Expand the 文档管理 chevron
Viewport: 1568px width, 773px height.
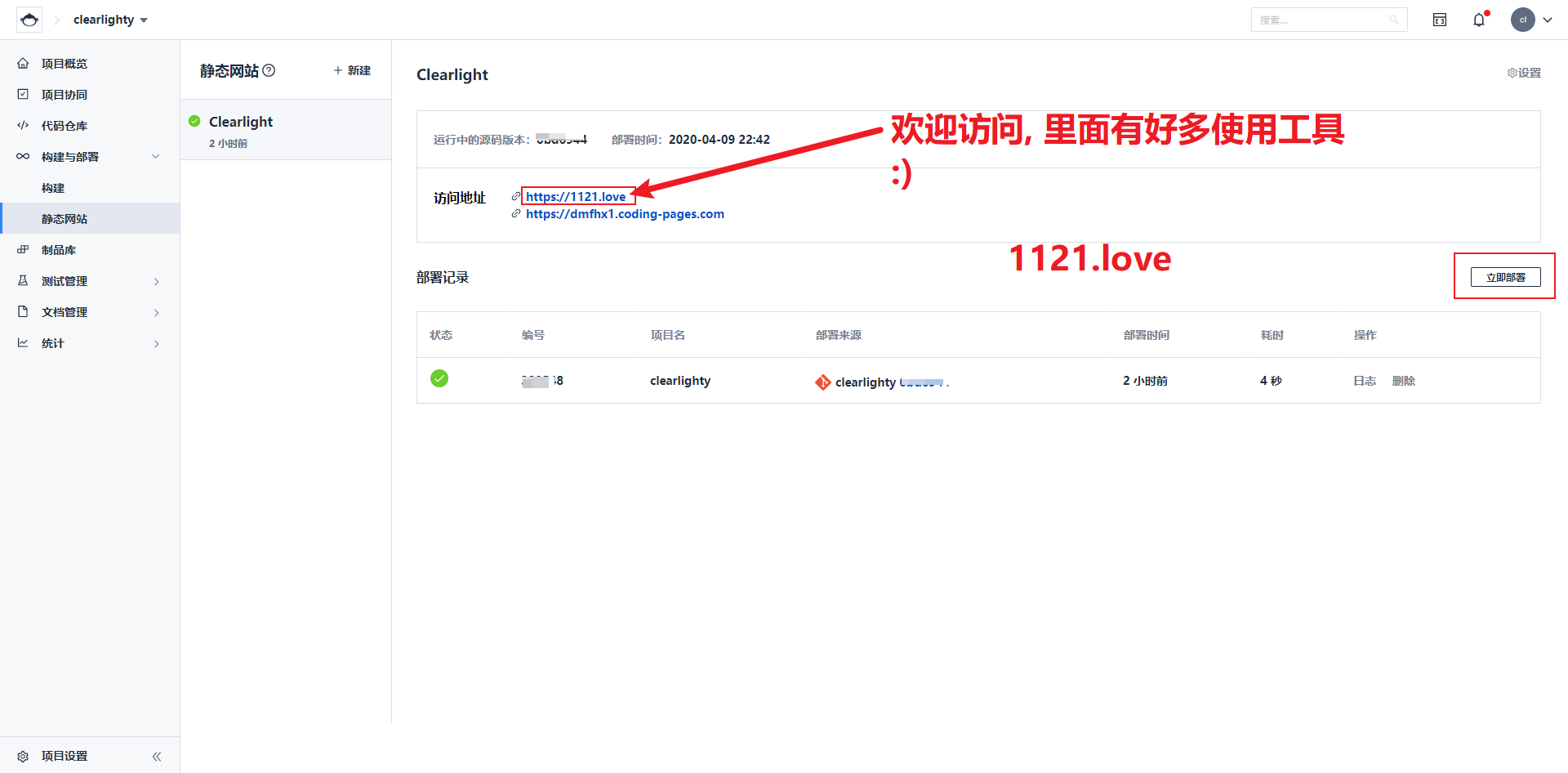pos(156,312)
